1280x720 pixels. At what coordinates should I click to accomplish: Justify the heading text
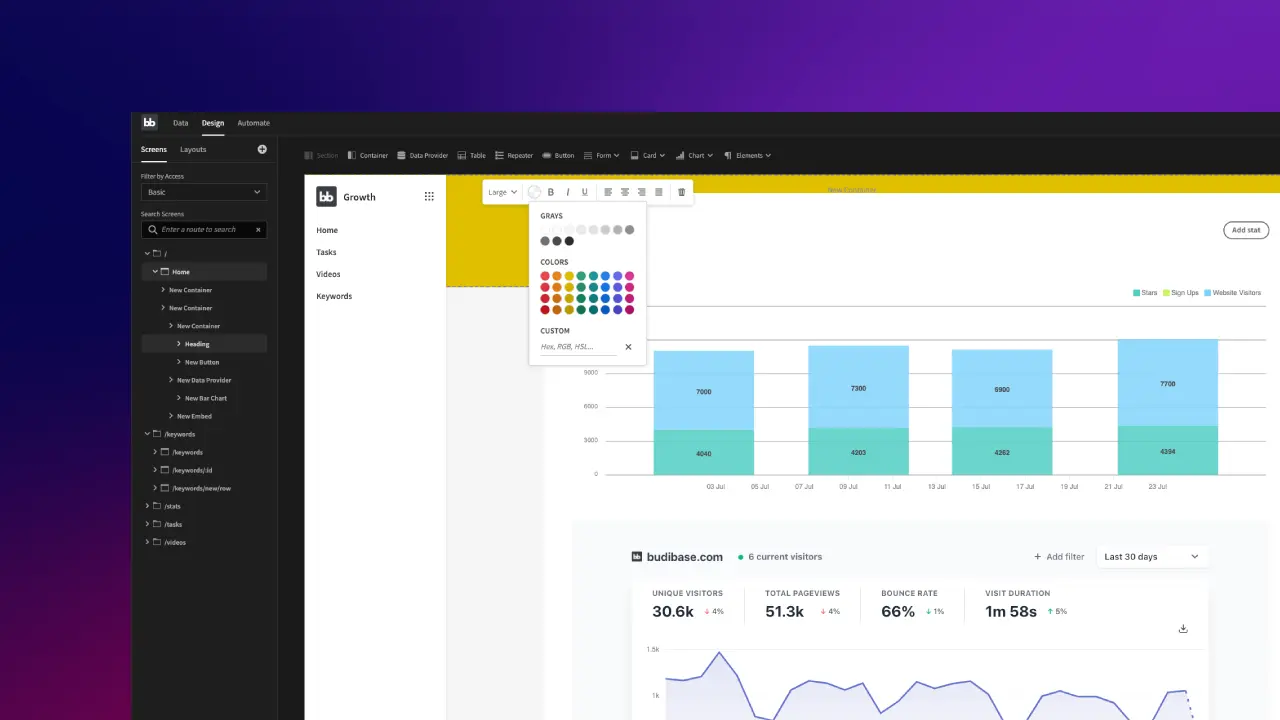658,192
